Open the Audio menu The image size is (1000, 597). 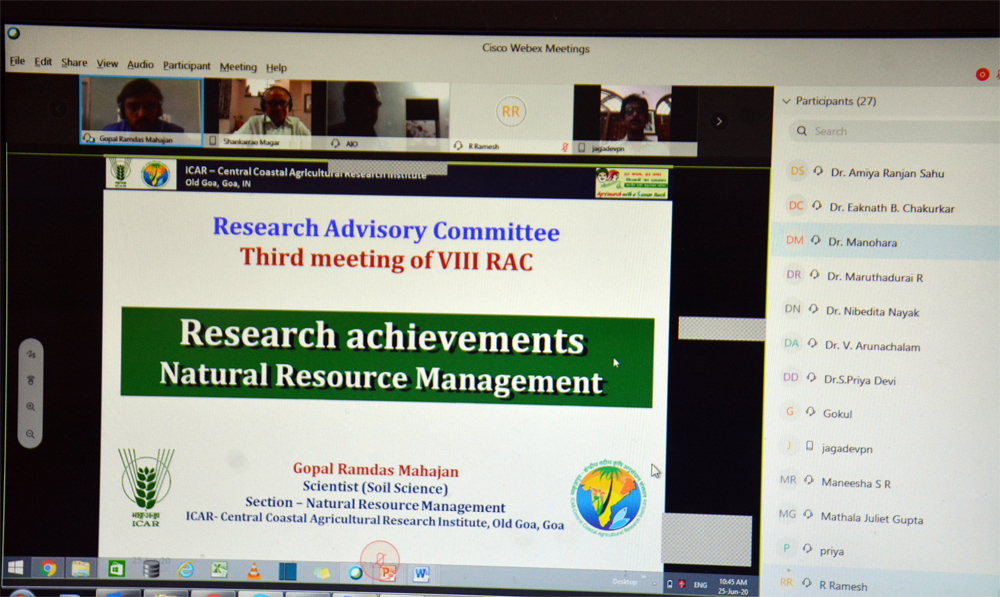(140, 64)
